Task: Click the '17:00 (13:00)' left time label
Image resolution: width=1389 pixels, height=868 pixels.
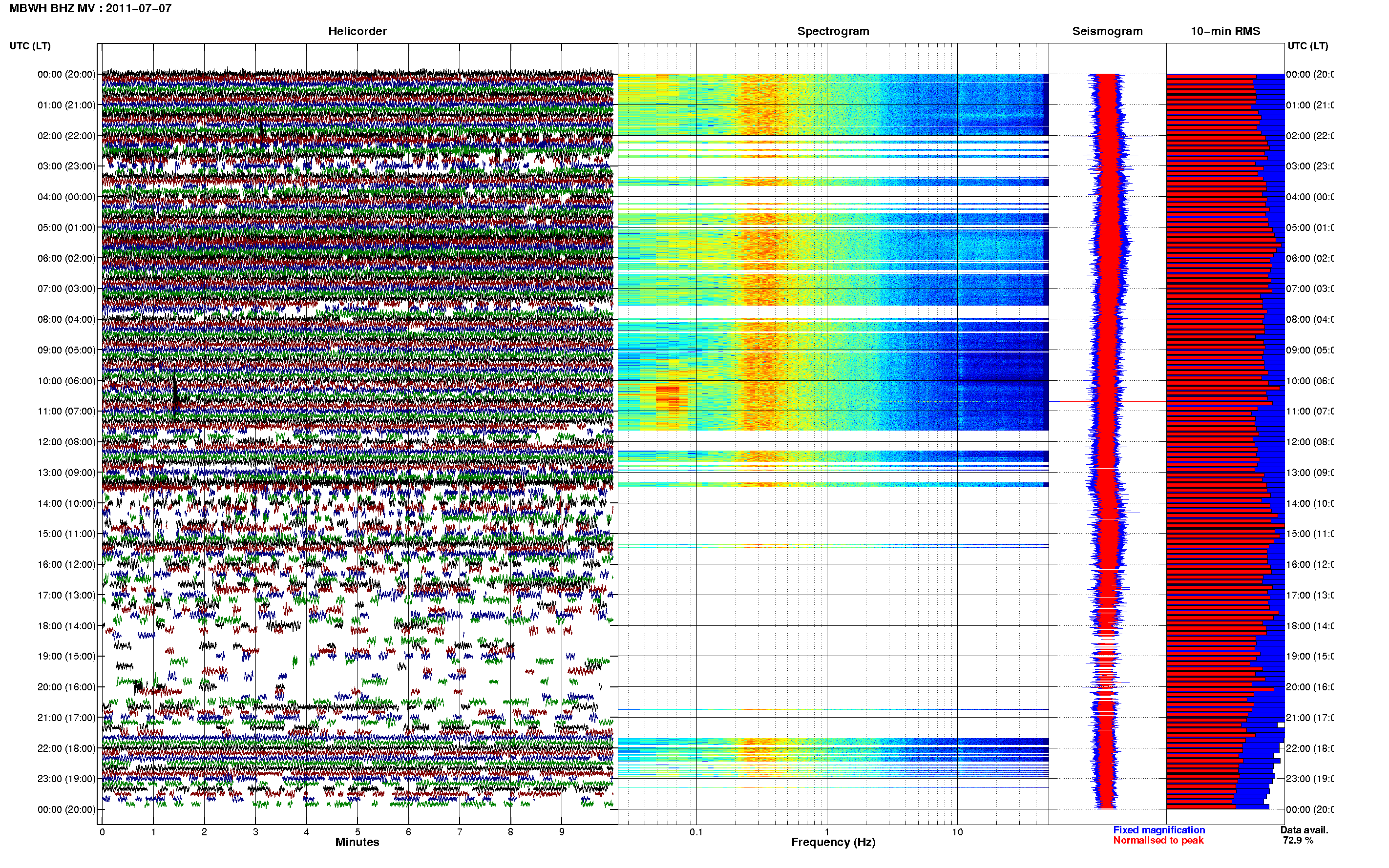Action: [66, 595]
